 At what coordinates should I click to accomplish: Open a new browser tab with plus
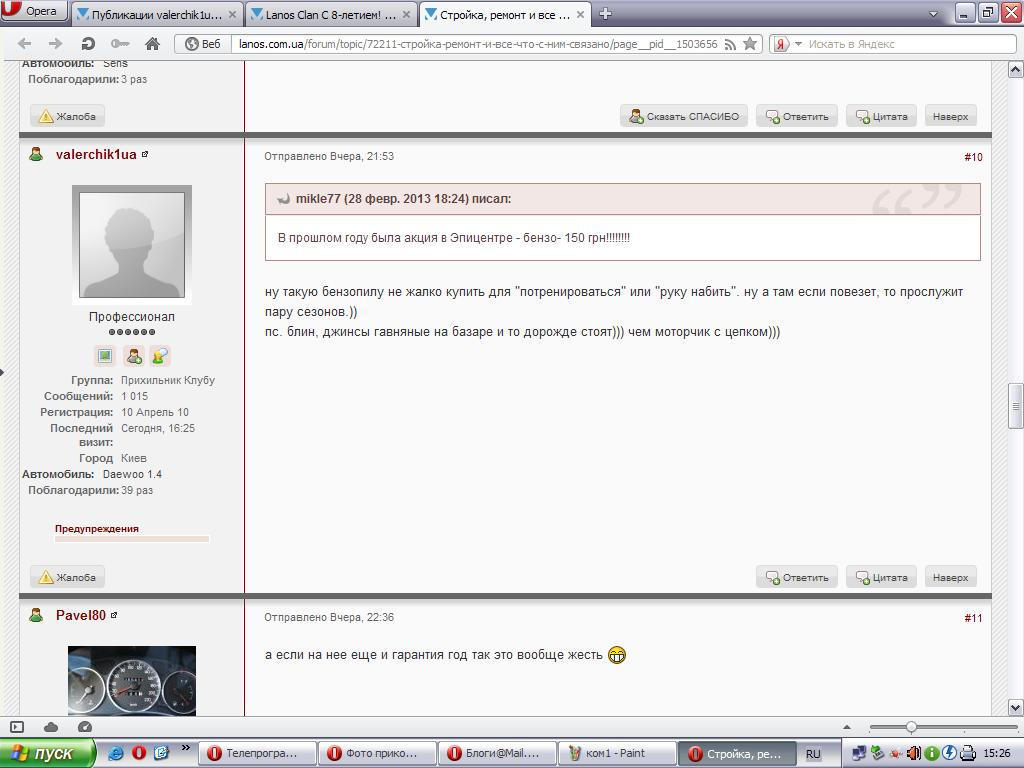(605, 14)
